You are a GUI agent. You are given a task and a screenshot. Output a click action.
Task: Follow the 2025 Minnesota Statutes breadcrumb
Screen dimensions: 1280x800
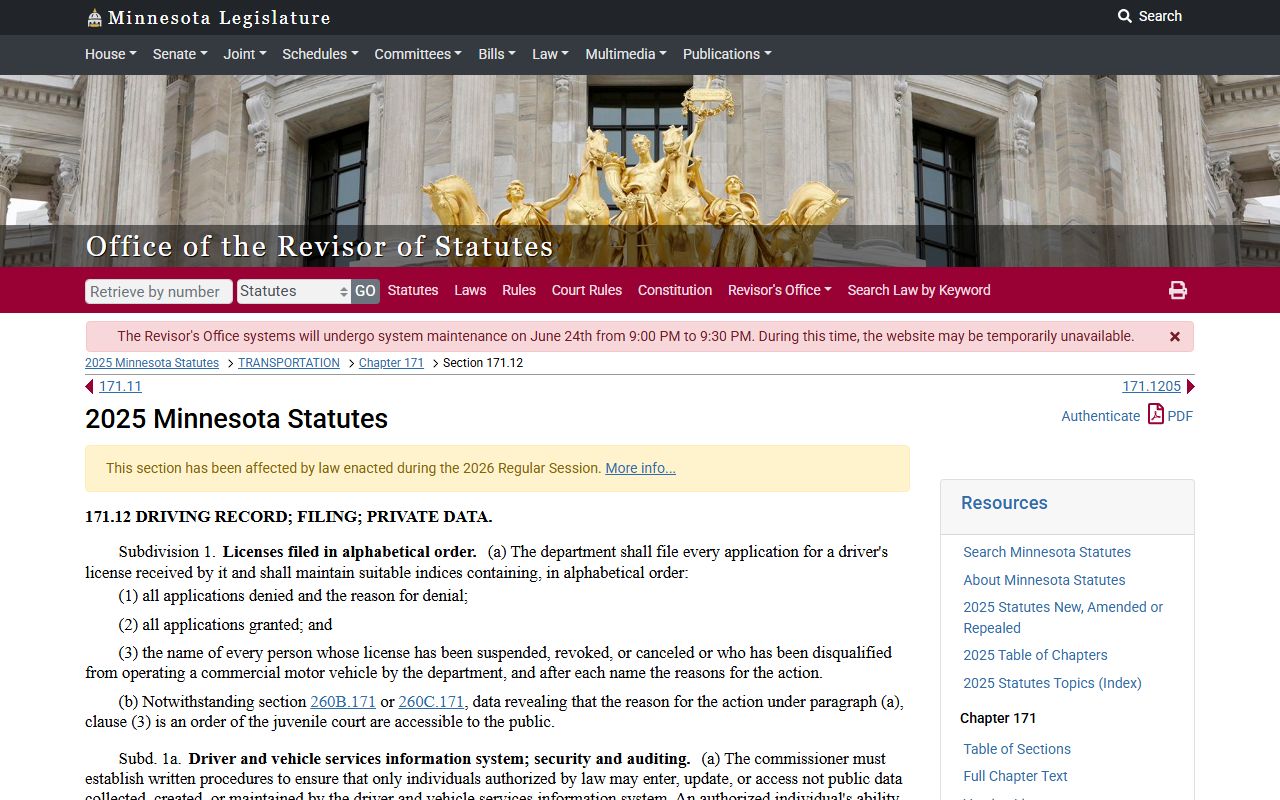[152, 363]
